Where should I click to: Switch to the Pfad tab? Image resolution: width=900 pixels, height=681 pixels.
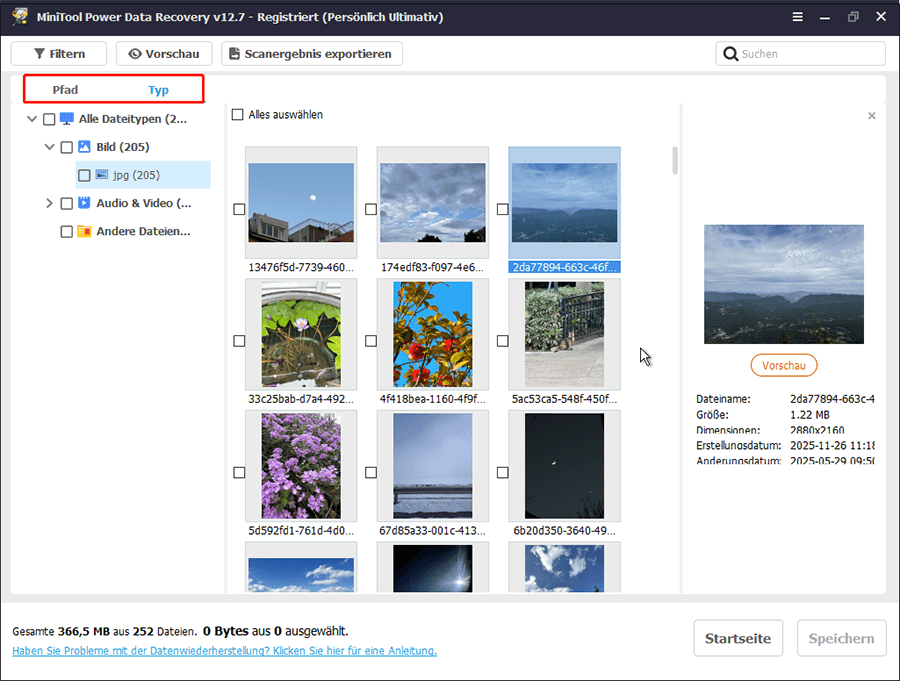click(65, 90)
